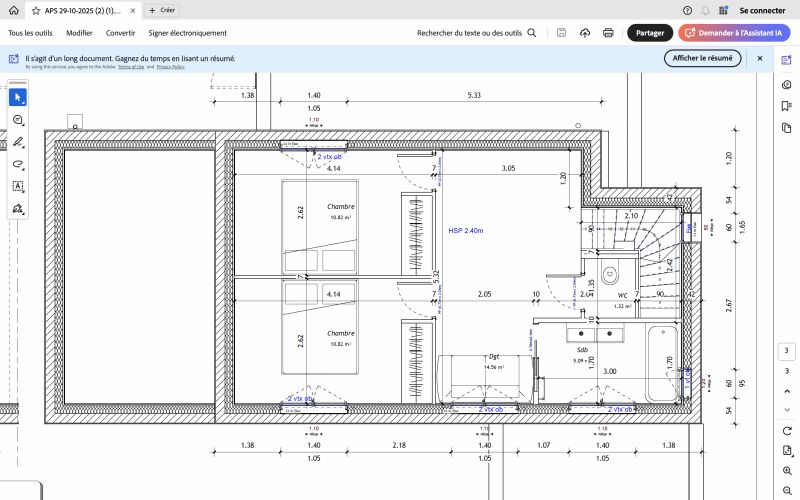The height and width of the screenshot is (500, 800).
Task: Zoom in with the magnifier plus icon
Action: pyautogui.click(x=787, y=471)
